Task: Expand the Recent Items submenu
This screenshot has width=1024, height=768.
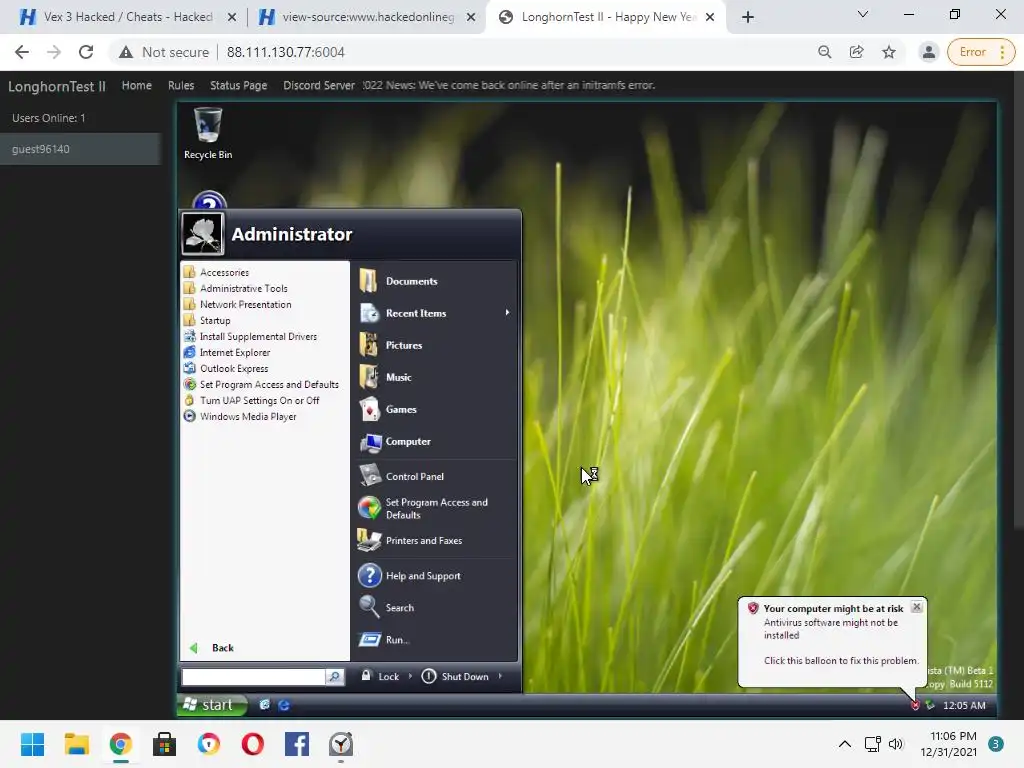Action: click(x=507, y=313)
